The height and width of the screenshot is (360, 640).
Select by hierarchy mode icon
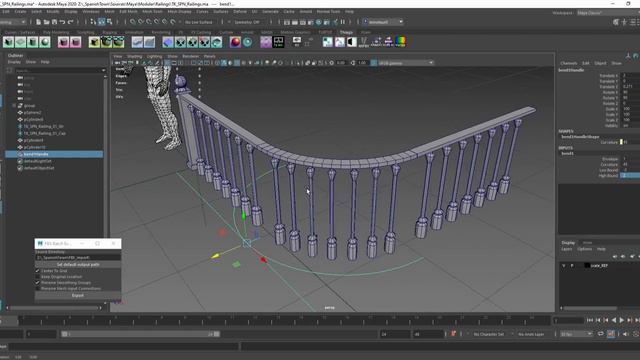tap(93, 22)
